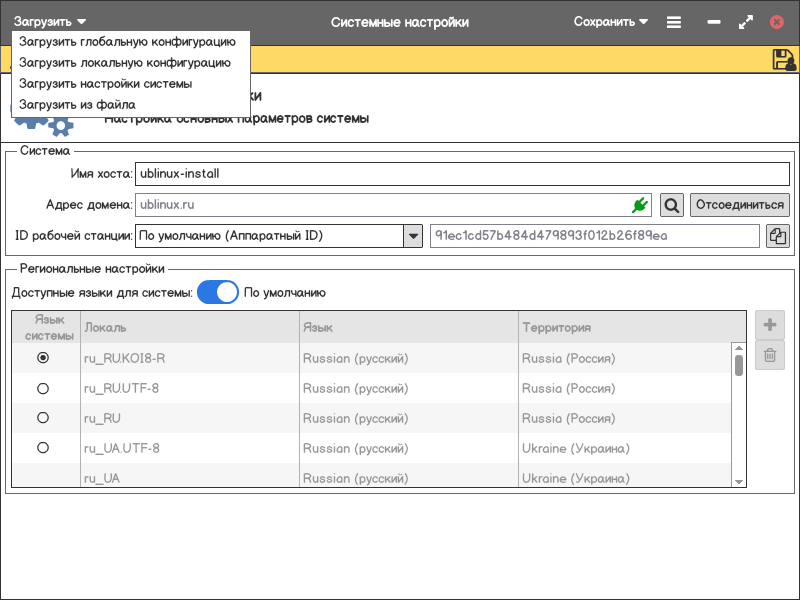Screen dimensions: 800x600
Task: Choose Загрузить глобальную конфигурацию
Action: (127, 42)
